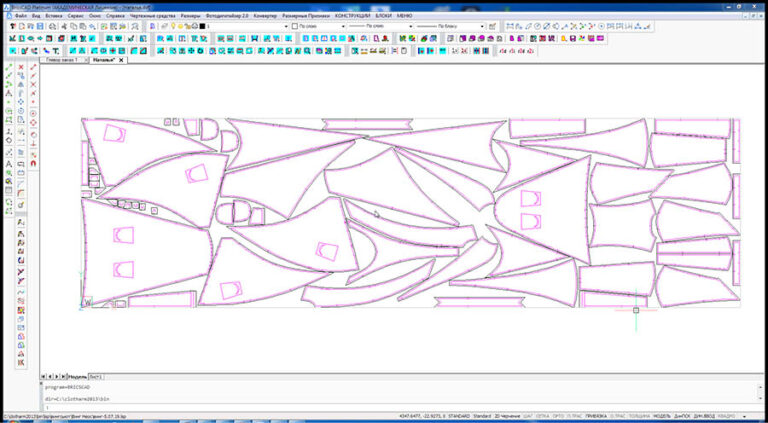
Task: Open the Фотодигитайзер 2.0 menu
Action: pos(227,16)
